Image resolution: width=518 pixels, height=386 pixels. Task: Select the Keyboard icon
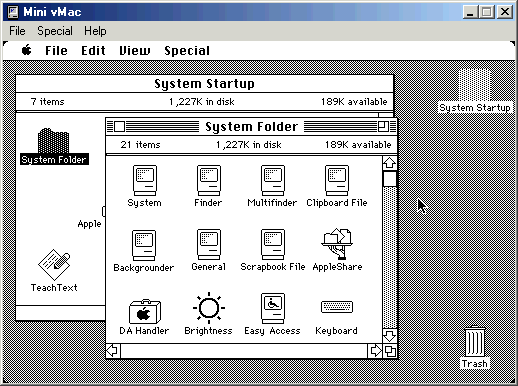click(337, 307)
